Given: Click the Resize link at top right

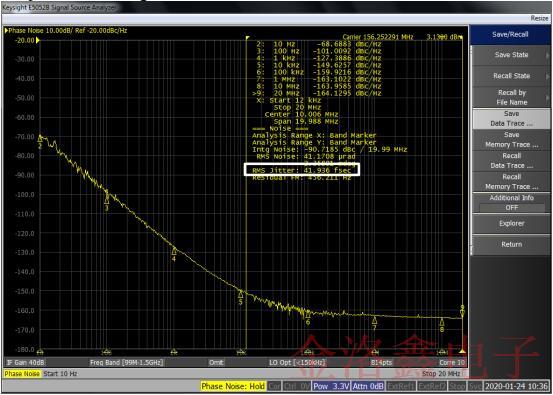Looking at the screenshot, I should 540,18.
